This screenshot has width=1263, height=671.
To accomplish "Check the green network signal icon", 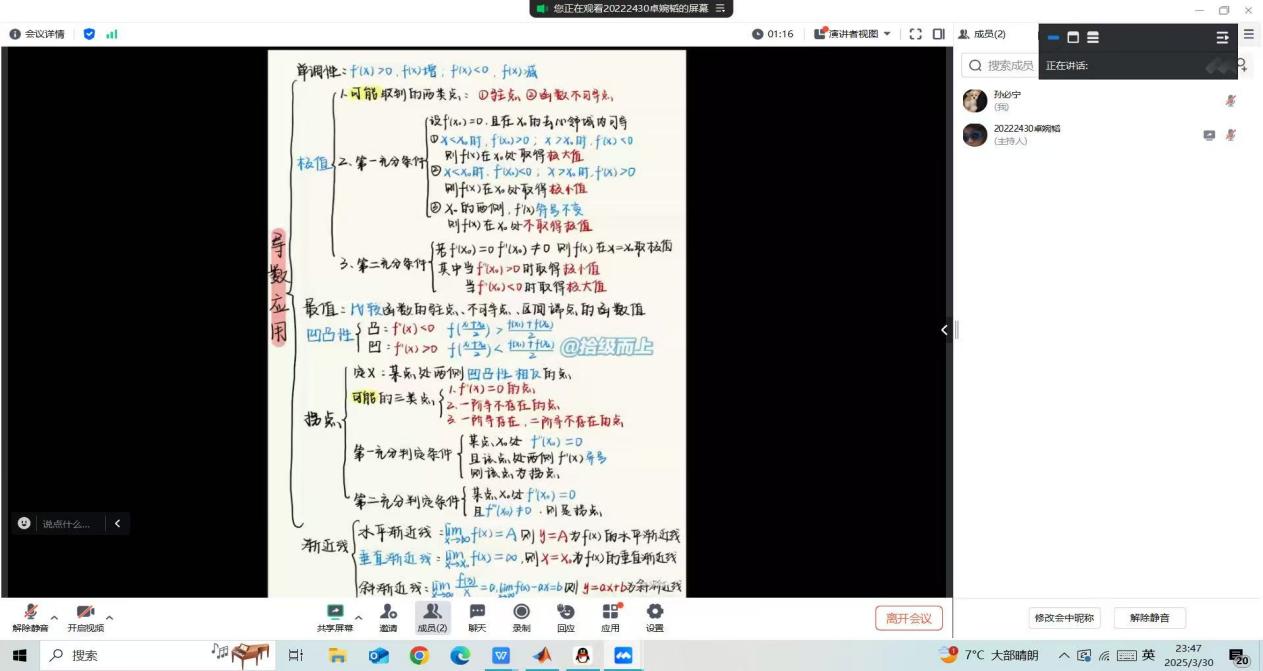I will coord(112,34).
